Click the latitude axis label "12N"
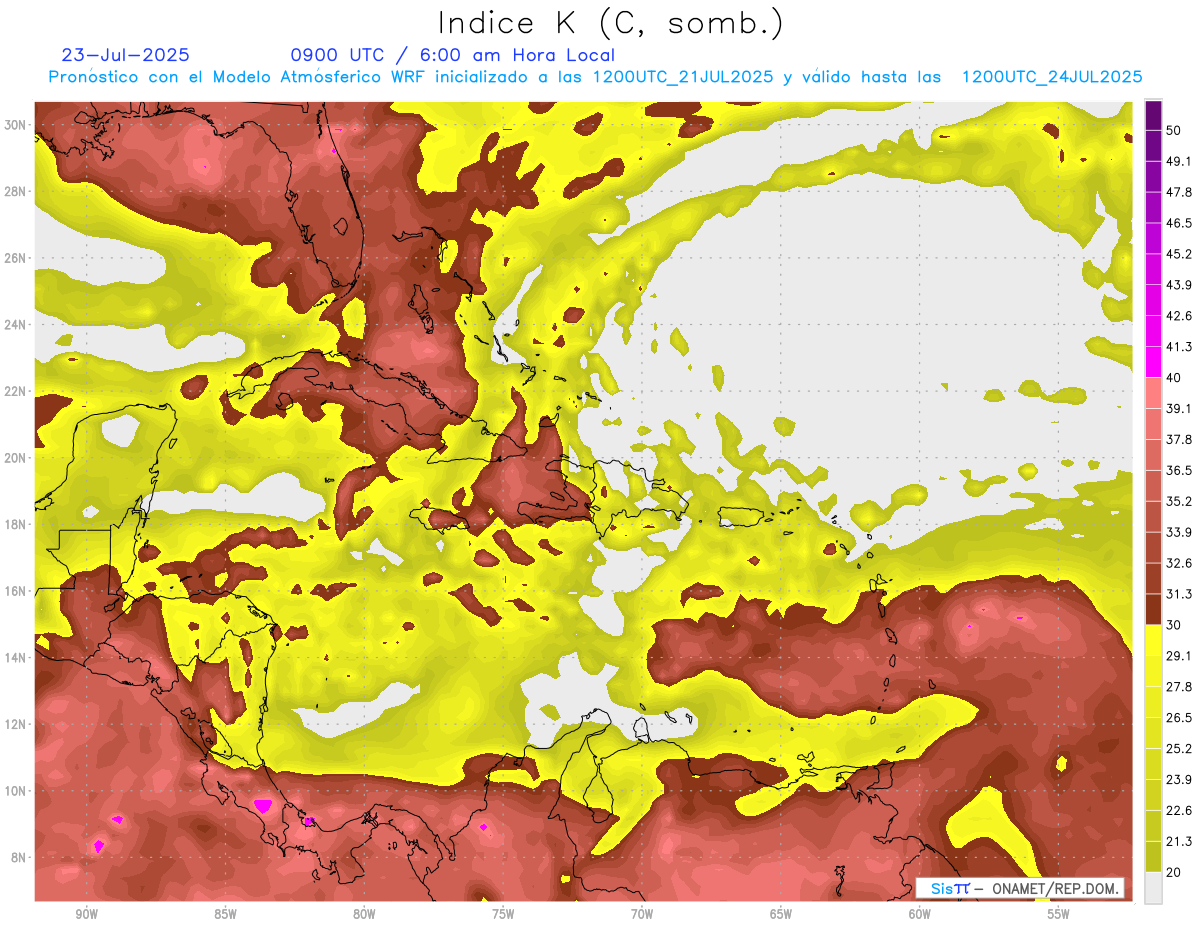The image size is (1200, 927). click(15, 724)
